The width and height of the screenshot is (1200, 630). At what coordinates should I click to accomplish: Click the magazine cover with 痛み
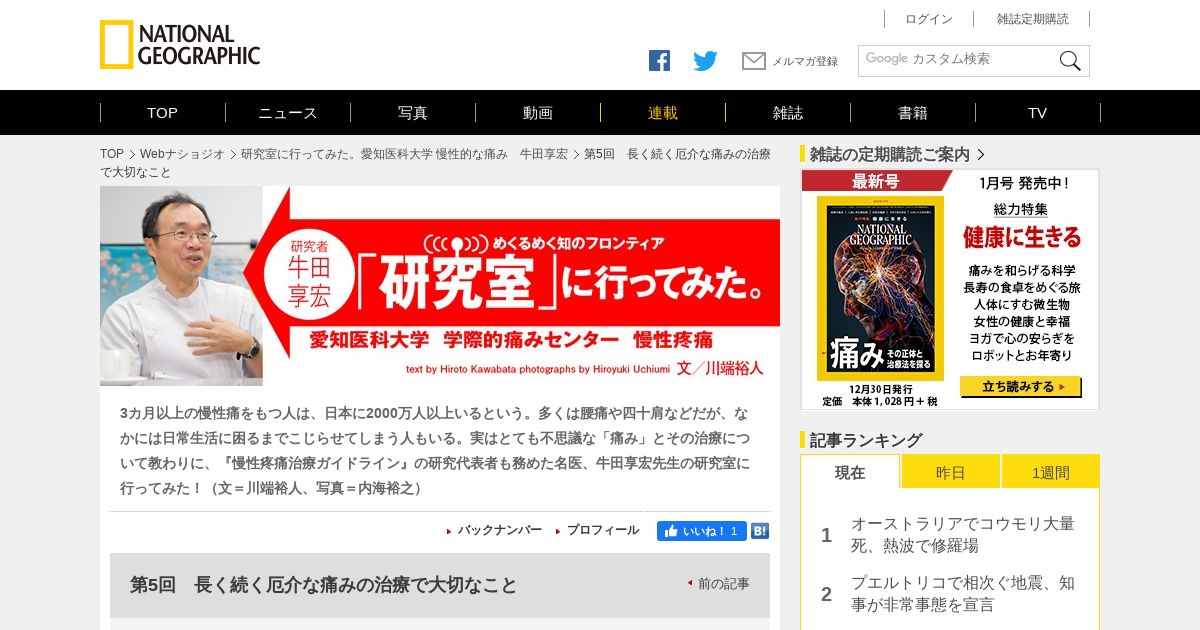[880, 288]
